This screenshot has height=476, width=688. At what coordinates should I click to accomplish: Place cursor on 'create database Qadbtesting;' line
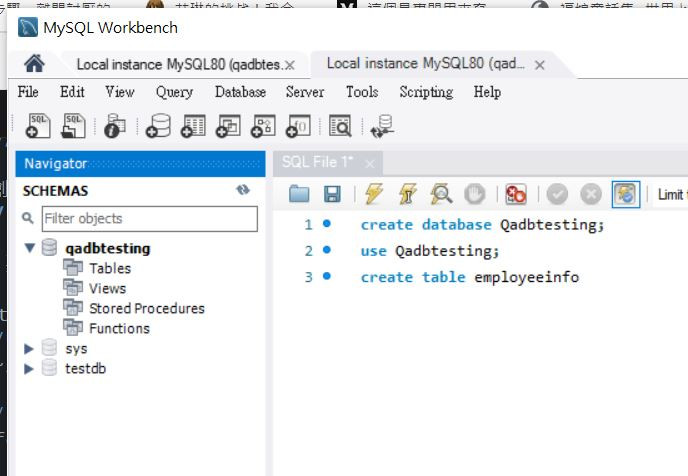coord(482,225)
